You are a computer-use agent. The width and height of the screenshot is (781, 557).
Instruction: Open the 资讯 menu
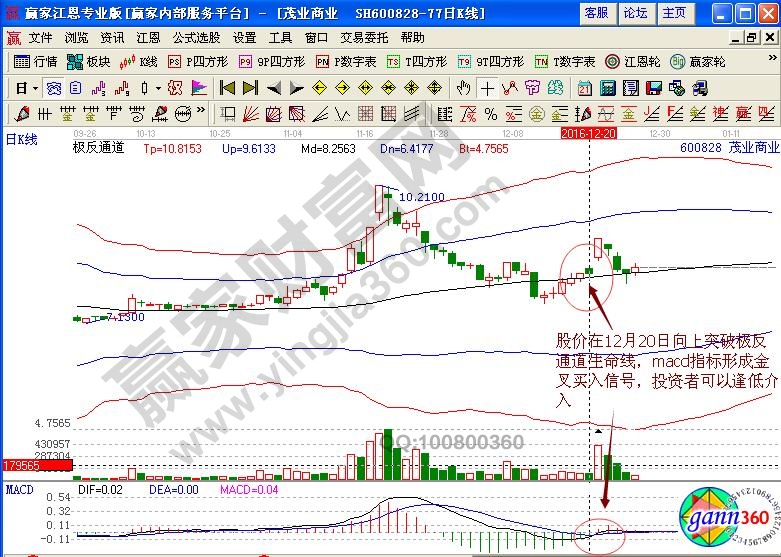(x=112, y=37)
